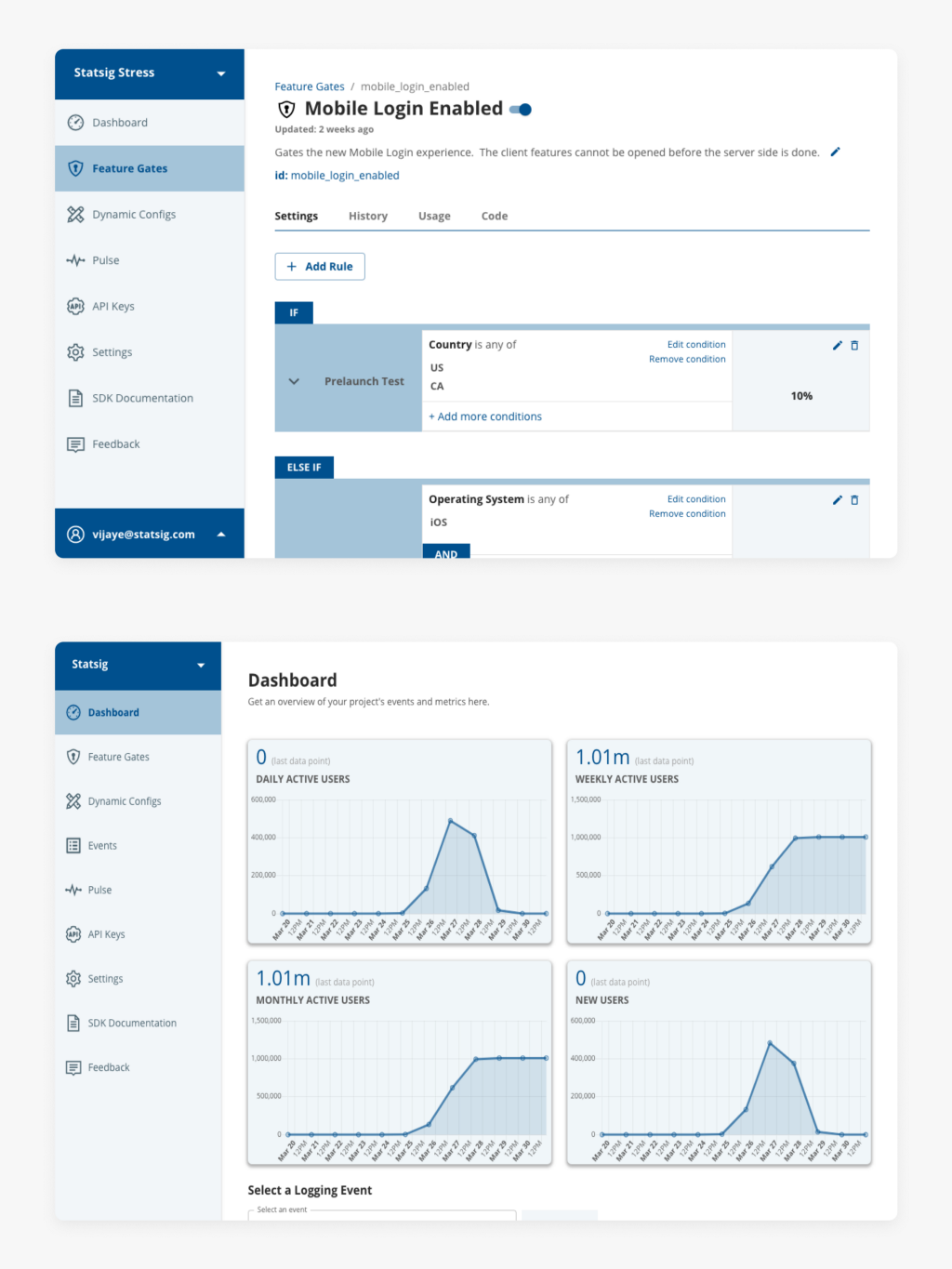This screenshot has height=1269, width=952.
Task: Switch to the History tab
Action: coord(368,216)
